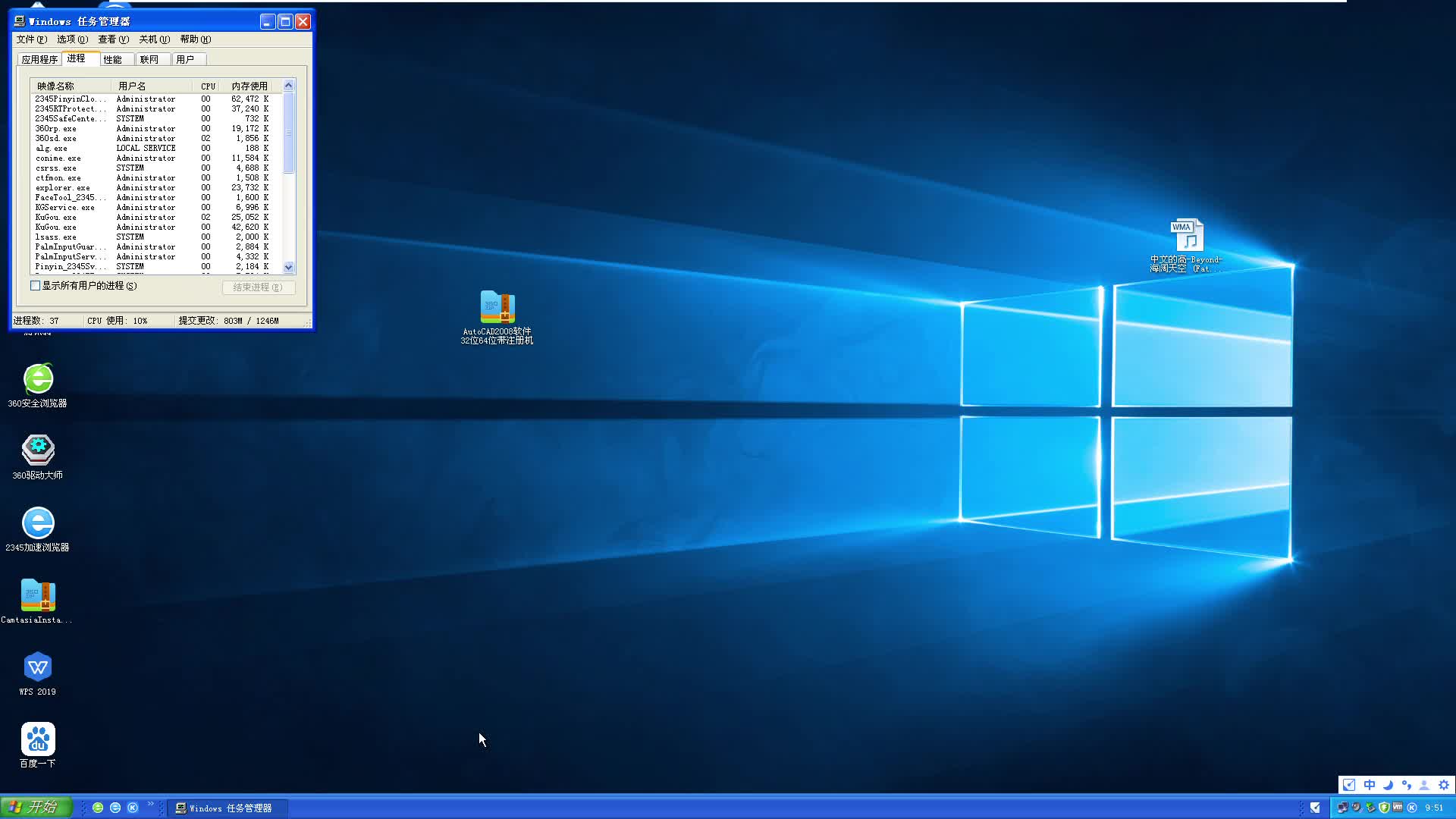Switch to the Performance tab

click(112, 59)
